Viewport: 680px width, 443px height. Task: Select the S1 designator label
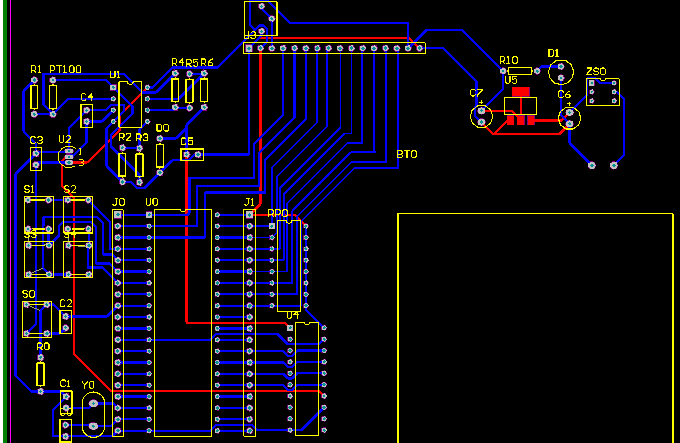(x=29, y=189)
